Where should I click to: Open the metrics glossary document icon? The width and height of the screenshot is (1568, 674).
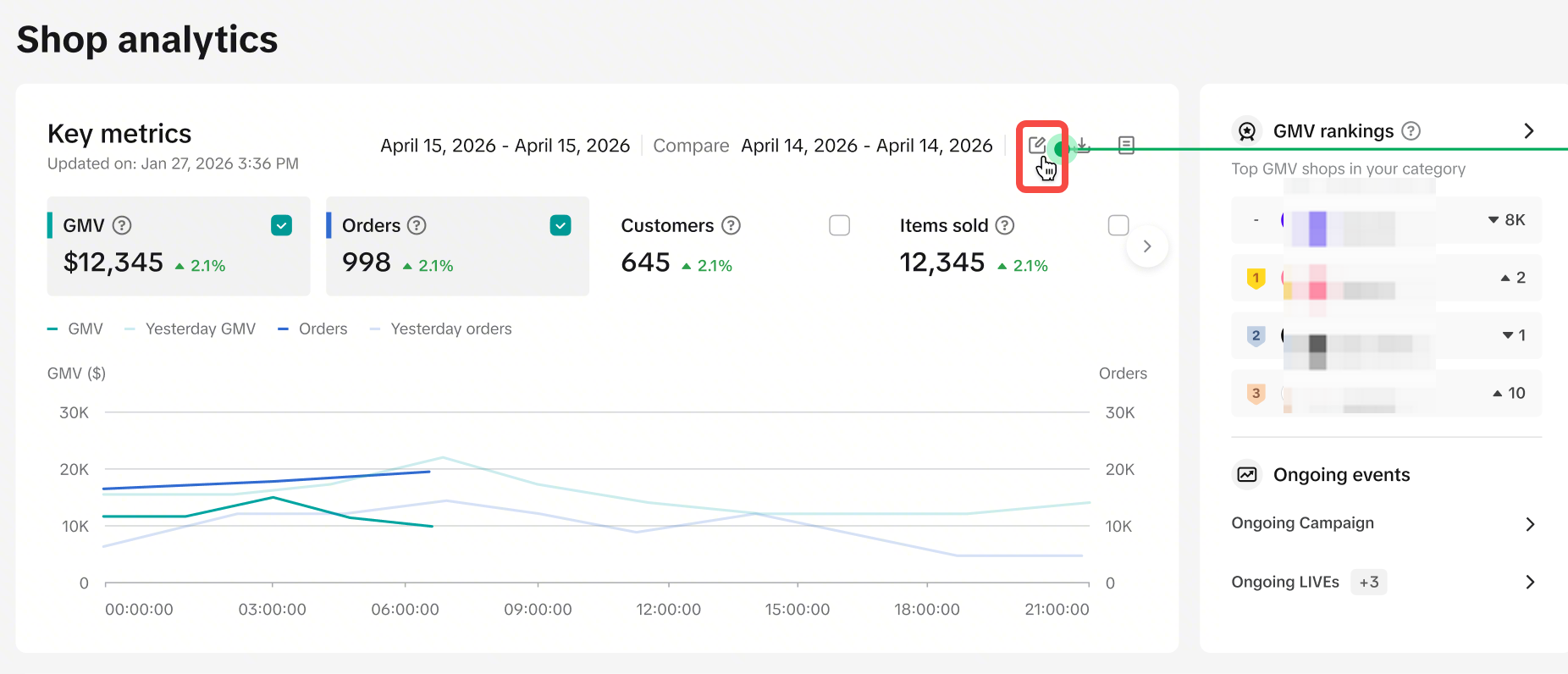point(1126,145)
